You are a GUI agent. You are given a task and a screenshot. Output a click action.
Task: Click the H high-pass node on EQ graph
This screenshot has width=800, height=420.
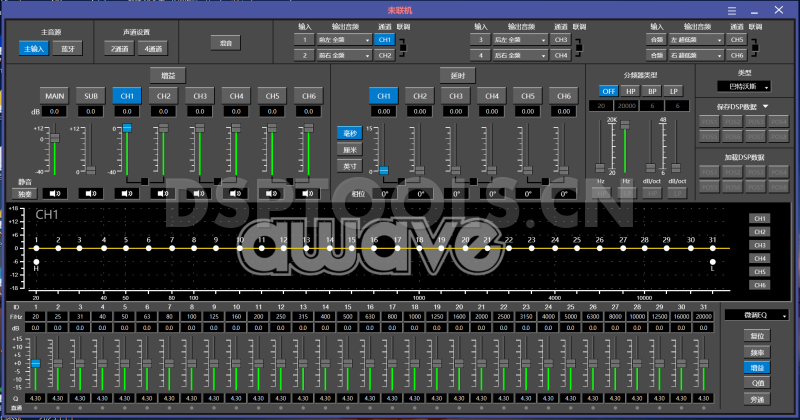coord(36,262)
